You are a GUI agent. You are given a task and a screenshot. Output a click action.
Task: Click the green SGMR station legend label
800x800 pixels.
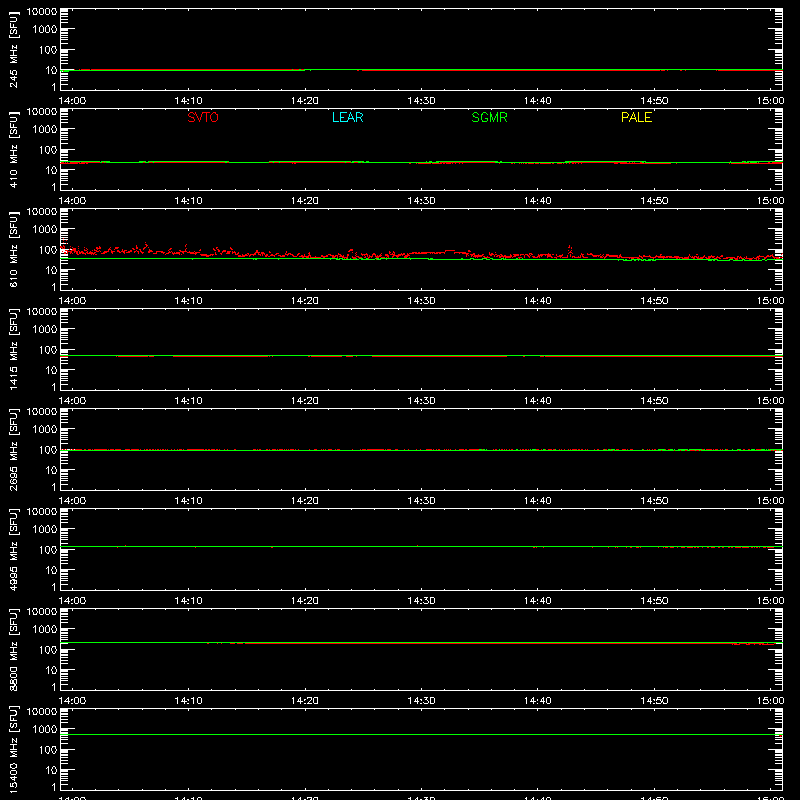tap(489, 117)
